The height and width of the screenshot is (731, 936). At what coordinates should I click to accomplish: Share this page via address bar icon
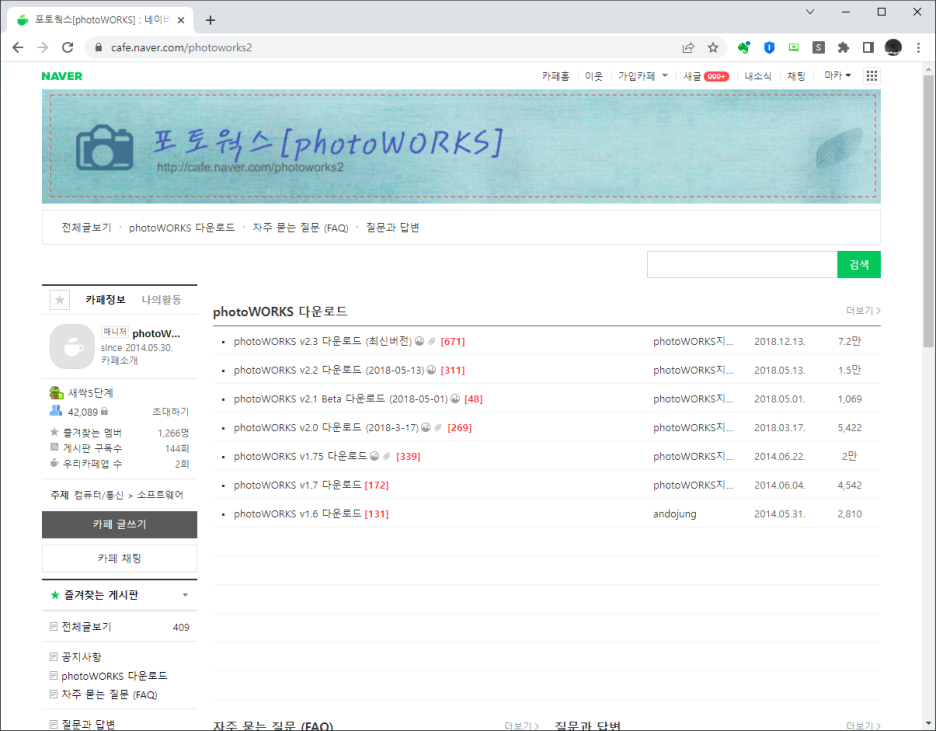pyautogui.click(x=688, y=48)
